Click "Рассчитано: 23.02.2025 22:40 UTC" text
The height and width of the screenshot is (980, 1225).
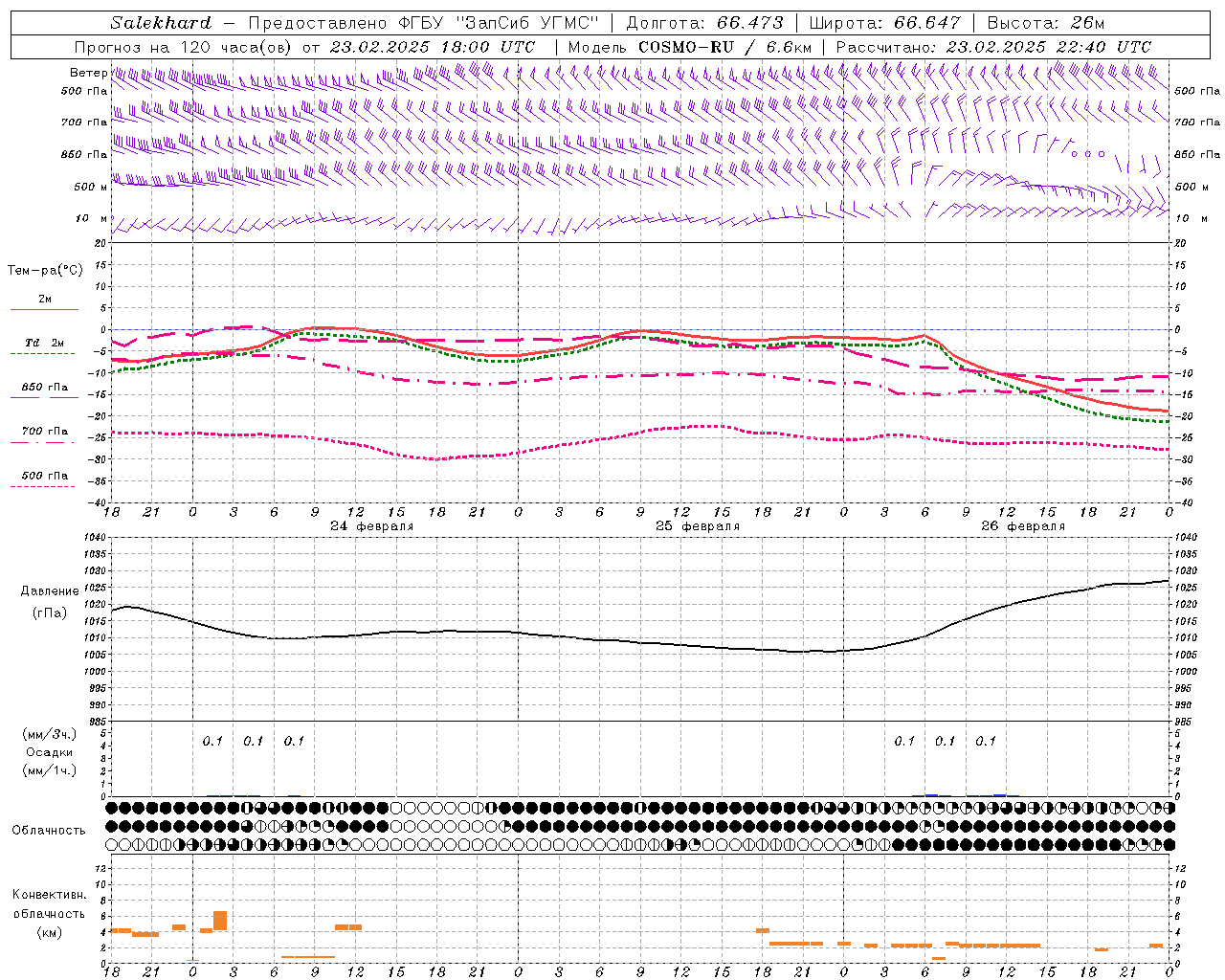[993, 47]
